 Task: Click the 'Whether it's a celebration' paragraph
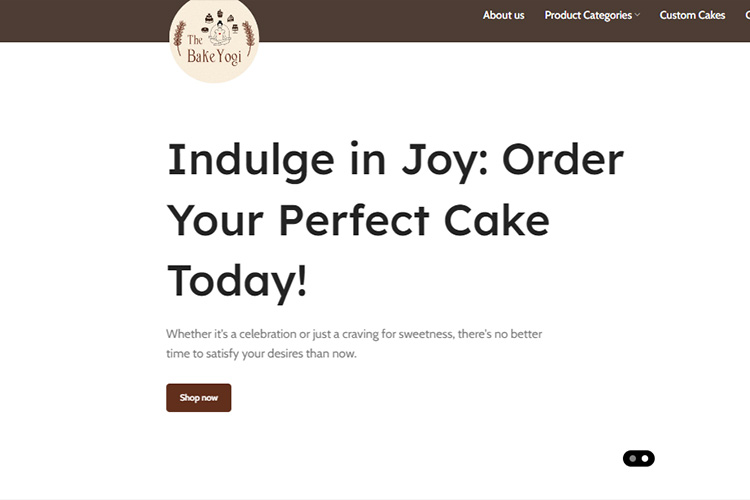pos(354,344)
